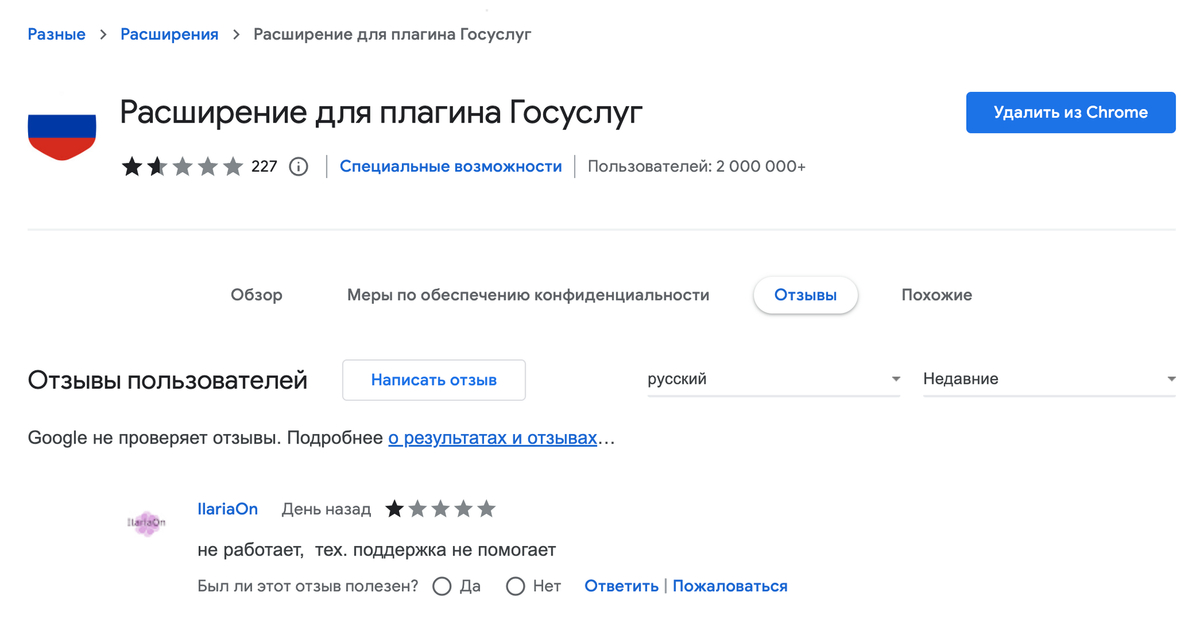The image size is (1200, 628).
Task: Select Да for review helpfulness
Action: point(442,587)
